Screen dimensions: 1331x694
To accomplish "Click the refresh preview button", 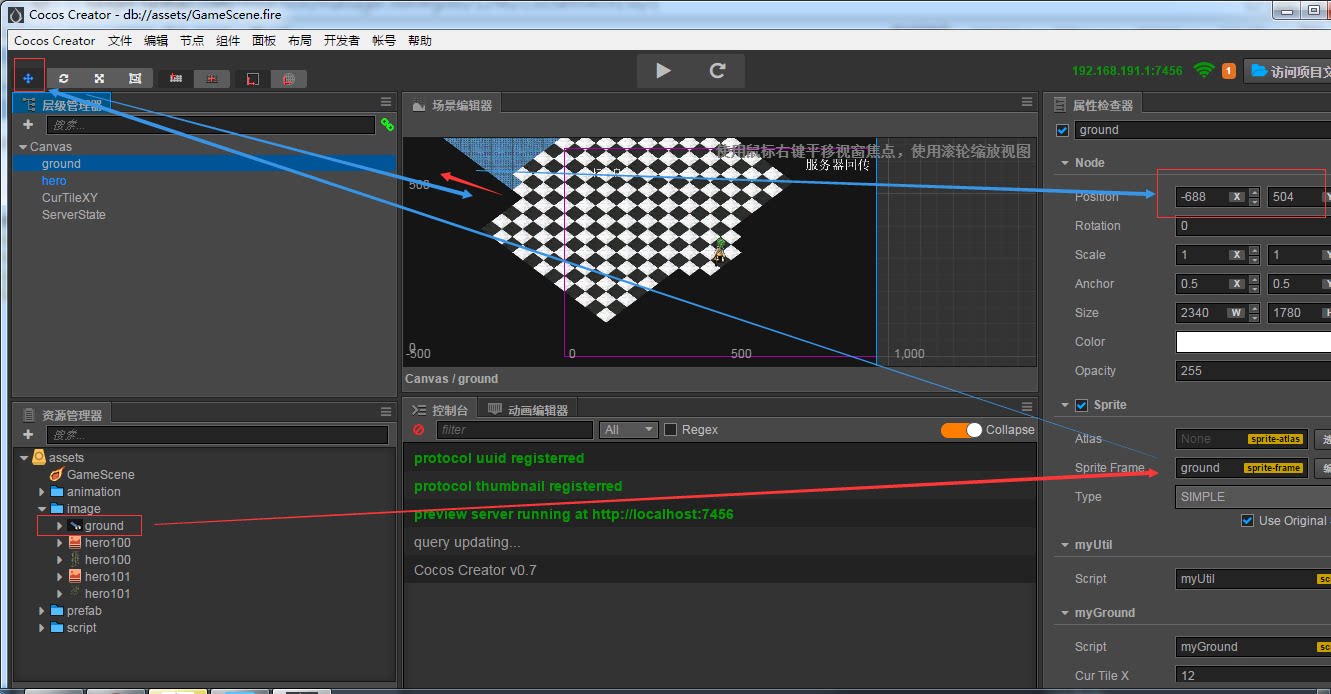I will point(717,70).
